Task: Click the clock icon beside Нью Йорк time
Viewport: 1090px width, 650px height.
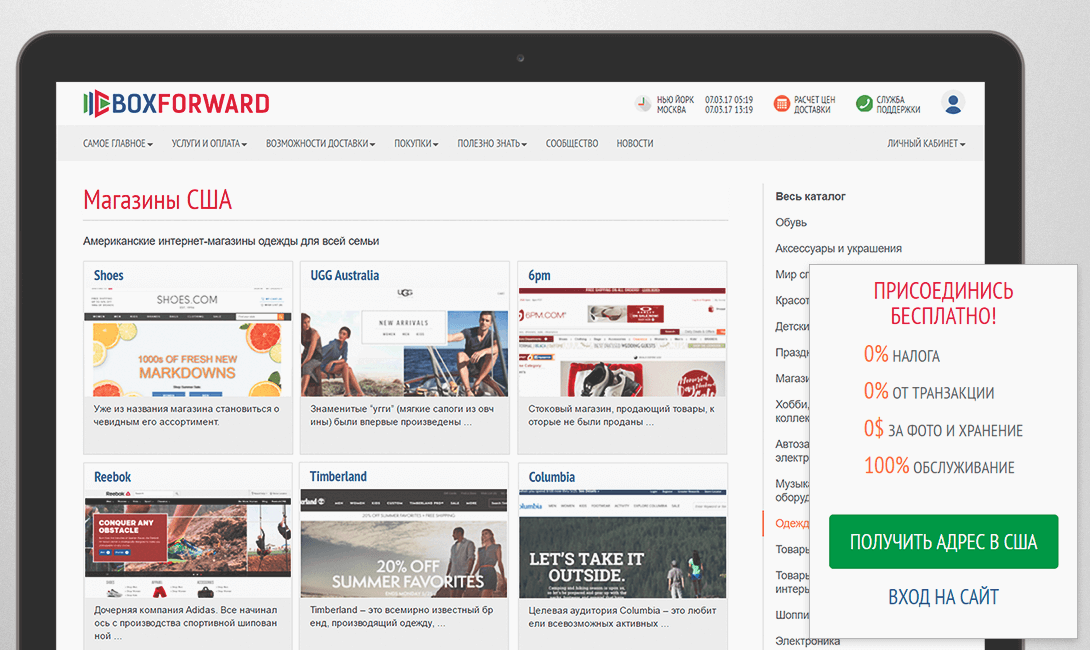Action: [643, 104]
